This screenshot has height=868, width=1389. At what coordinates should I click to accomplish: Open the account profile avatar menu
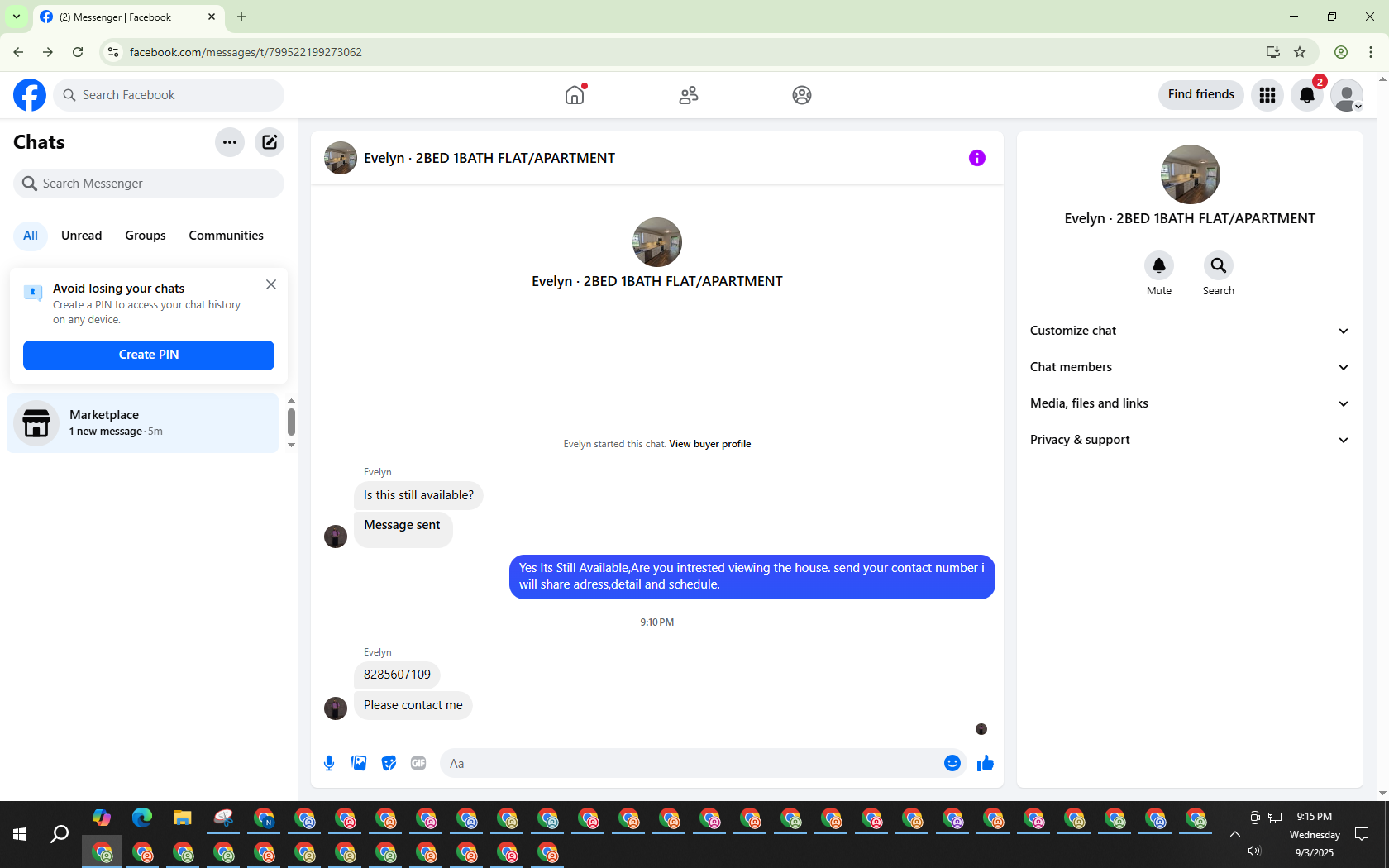coord(1347,95)
